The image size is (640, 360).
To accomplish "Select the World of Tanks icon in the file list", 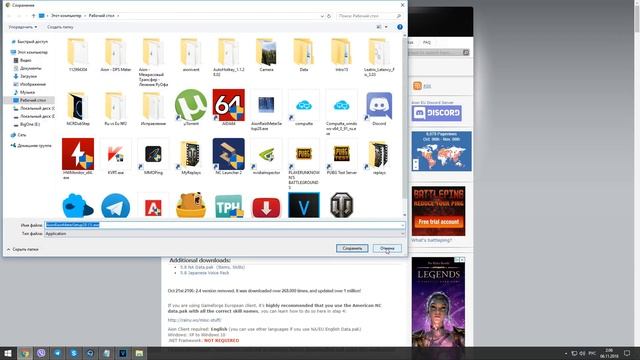I will [341, 205].
